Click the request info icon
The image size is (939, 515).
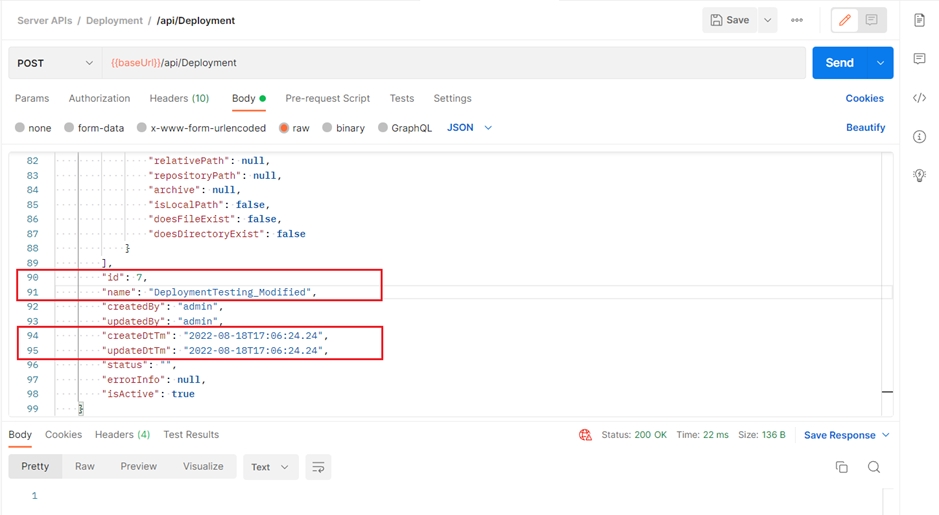pyautogui.click(x=919, y=137)
